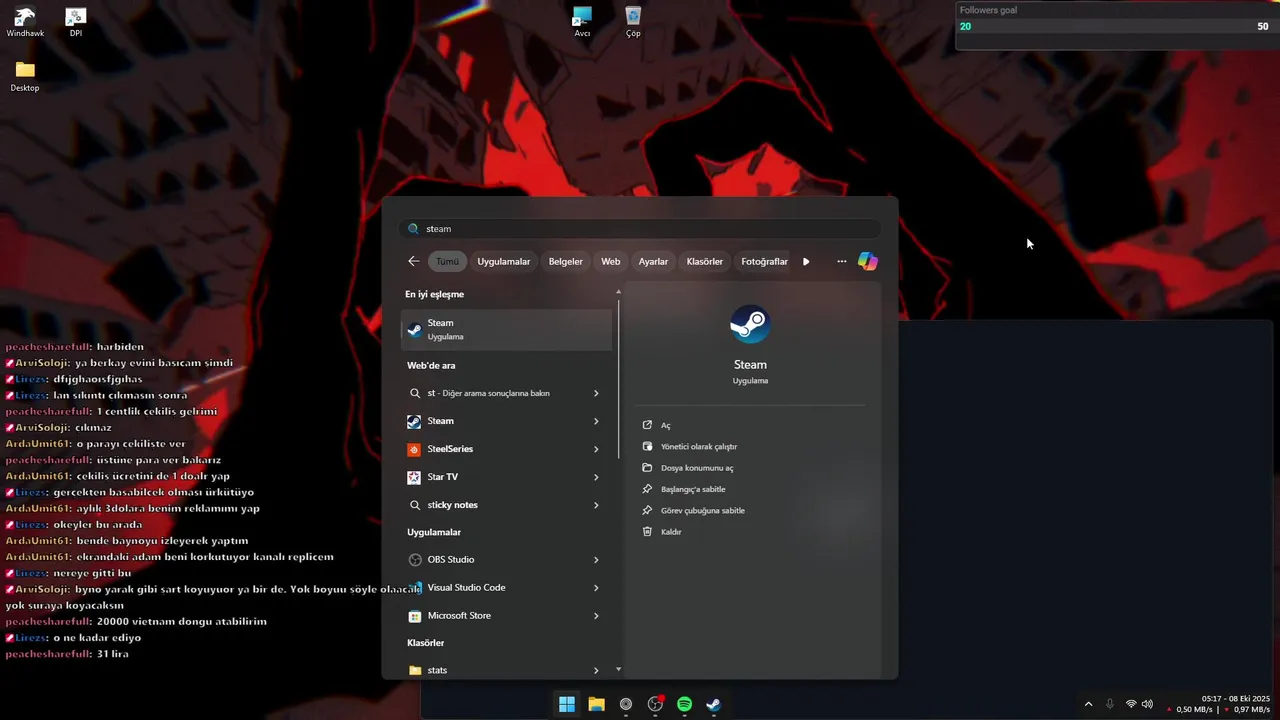Open the clock showing 05:17 - 08 Eki 2025

pyautogui.click(x=1236, y=698)
